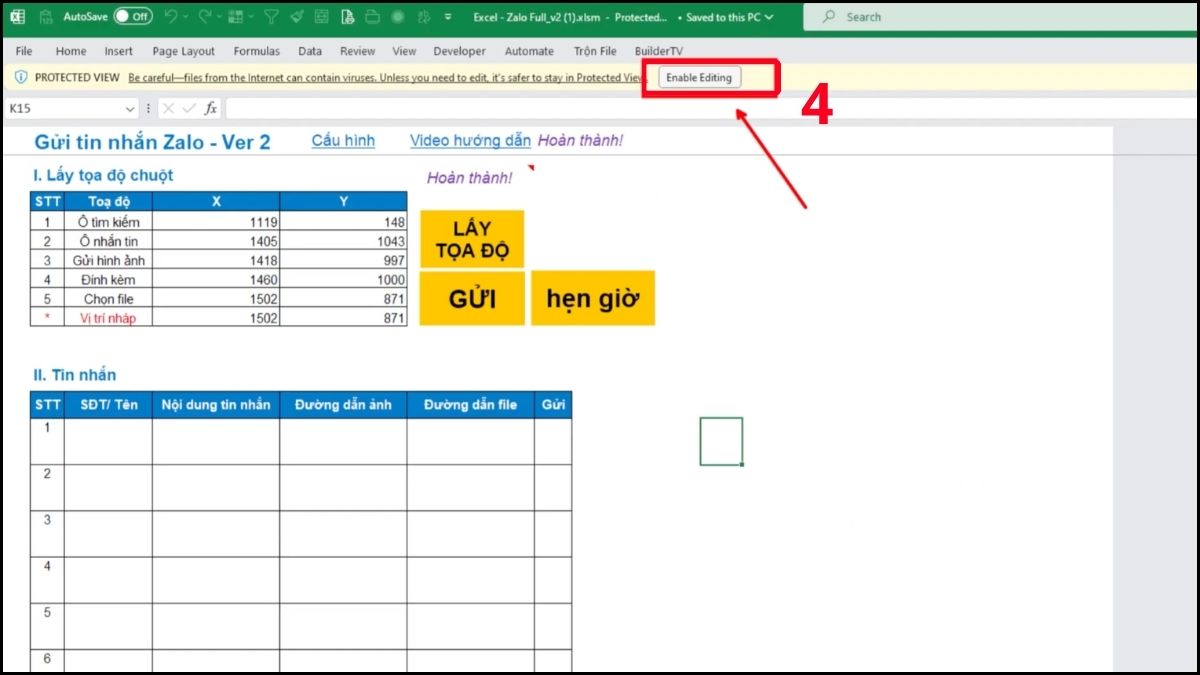Select the X value 1460 cell

tap(216, 279)
